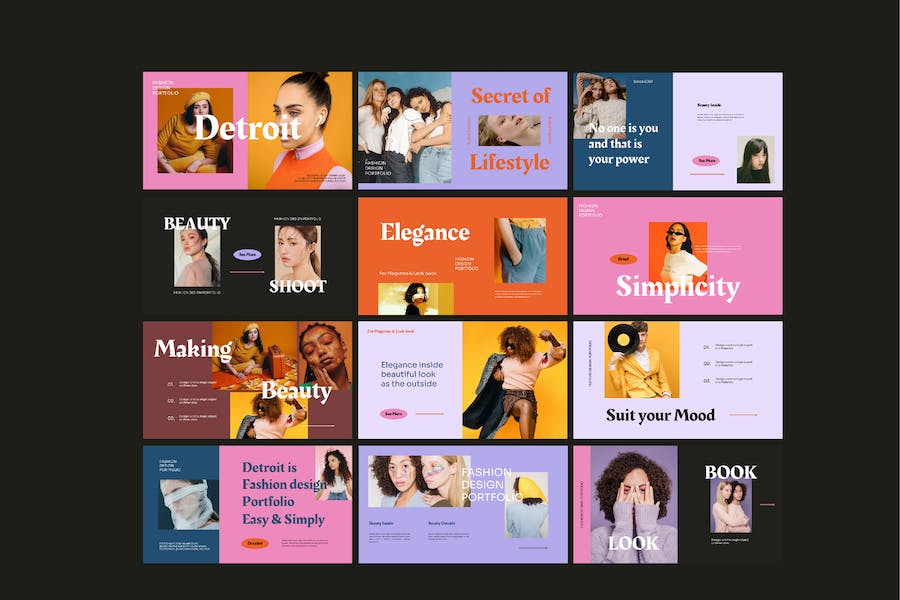Open the Suit your Mood slide
This screenshot has height=600, width=900.
tap(678, 380)
